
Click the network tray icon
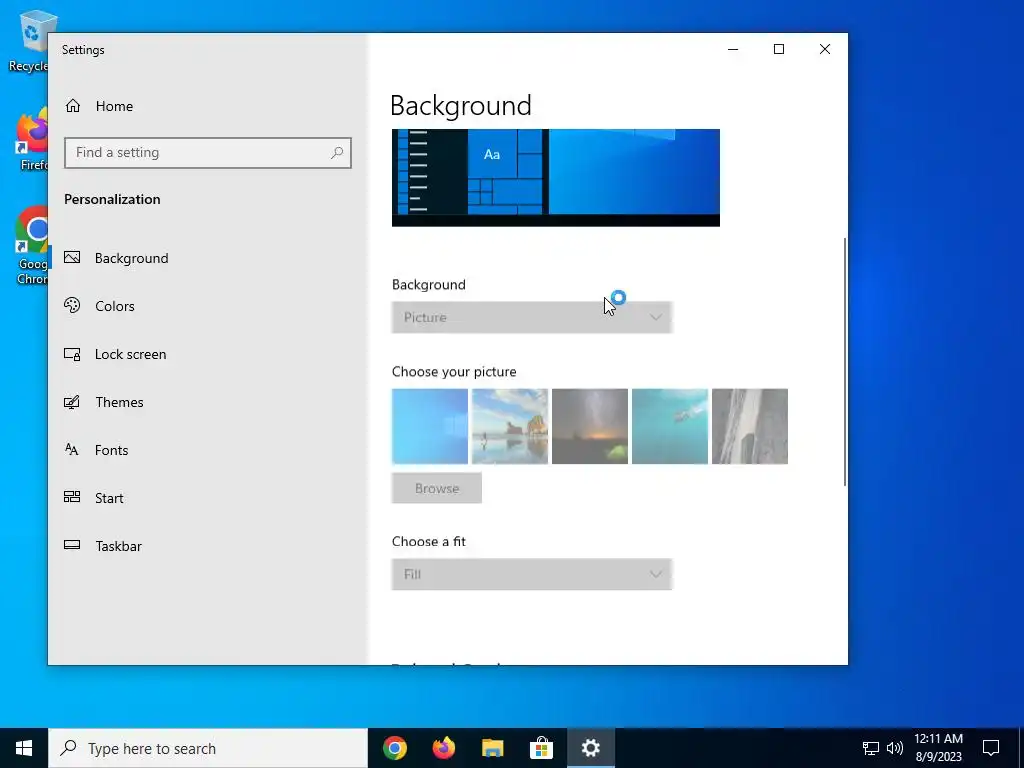click(x=871, y=748)
